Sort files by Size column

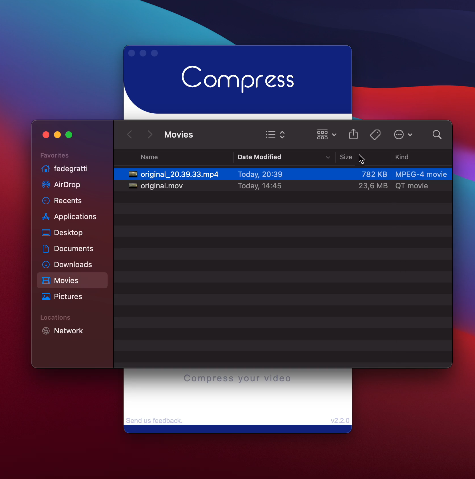click(346, 157)
